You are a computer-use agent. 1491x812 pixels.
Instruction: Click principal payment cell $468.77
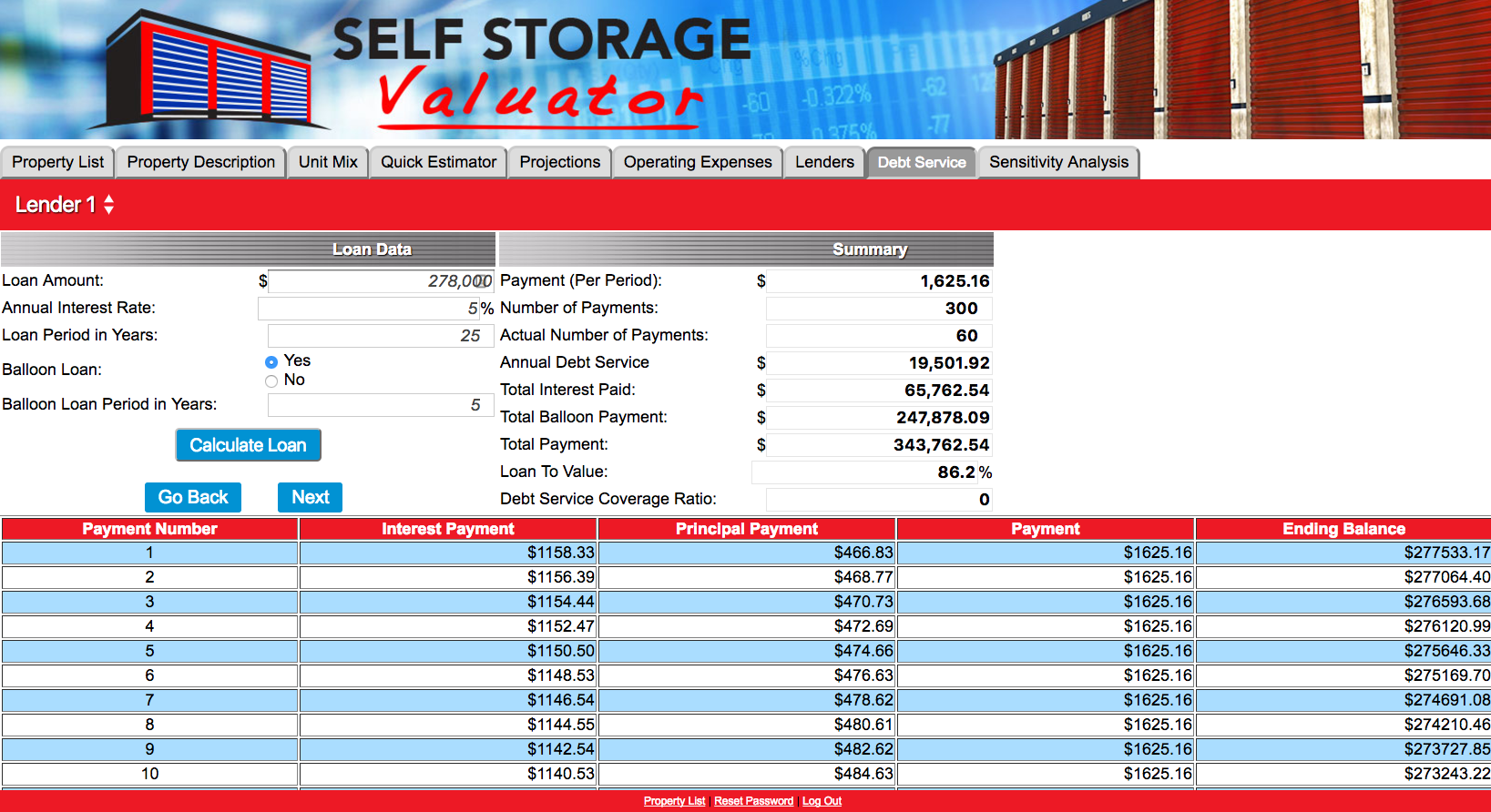point(747,577)
